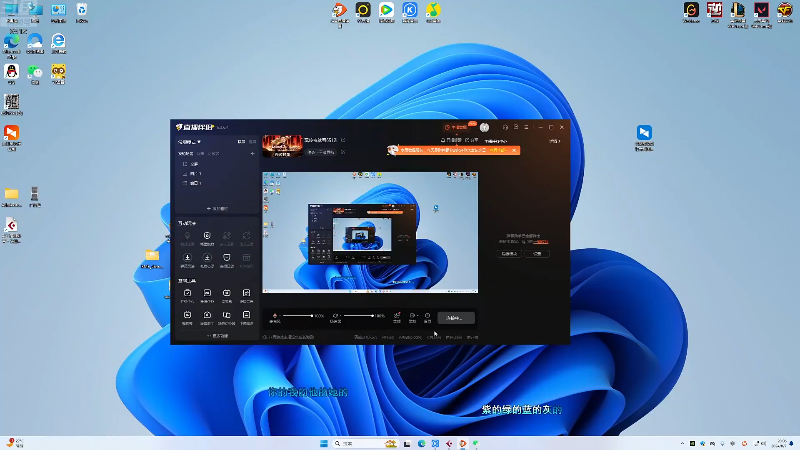Image resolution: width=800 pixels, height=450 pixels.
Task: Open the blue shortcut icon on right desktop
Action: tap(644, 137)
